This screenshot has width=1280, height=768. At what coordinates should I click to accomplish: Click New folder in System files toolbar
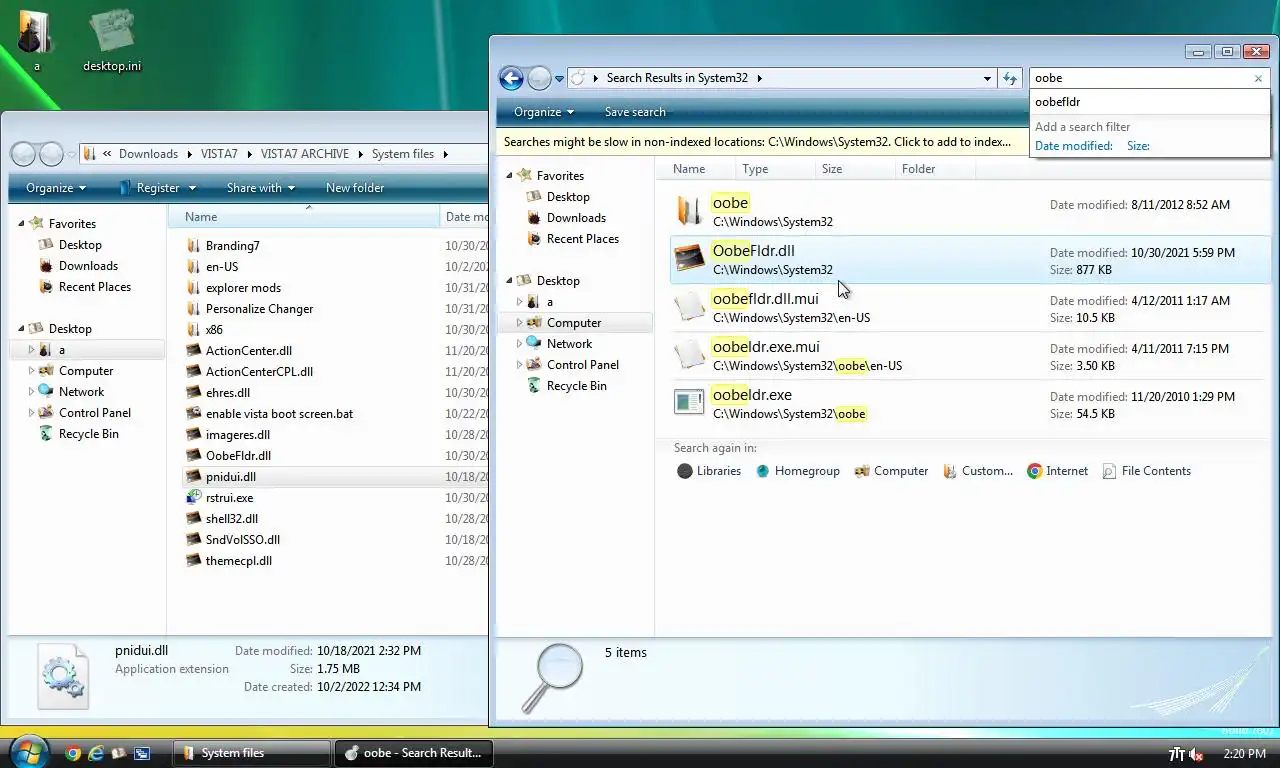355,188
